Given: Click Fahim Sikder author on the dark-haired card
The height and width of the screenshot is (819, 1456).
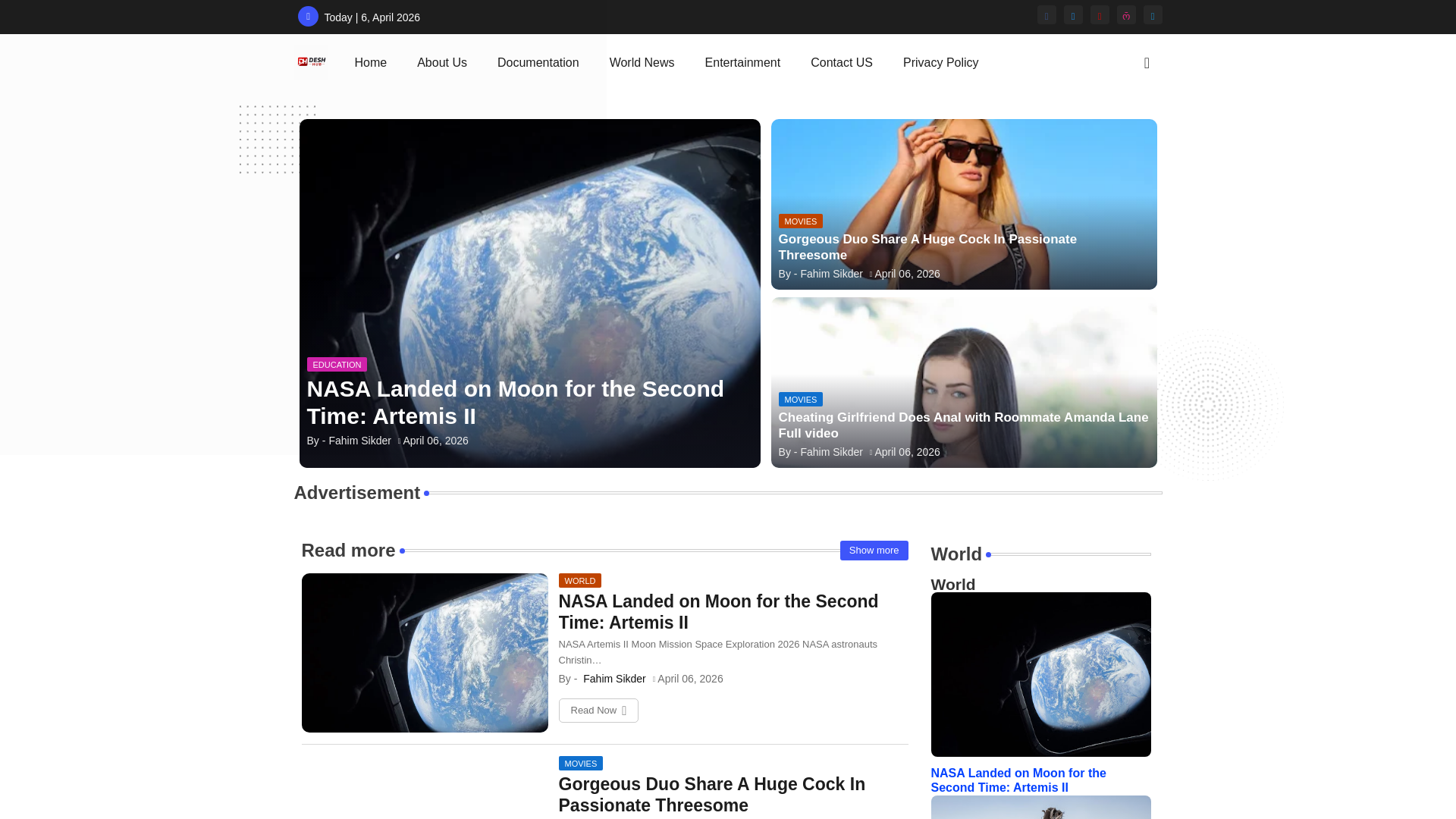Looking at the screenshot, I should pos(831,452).
